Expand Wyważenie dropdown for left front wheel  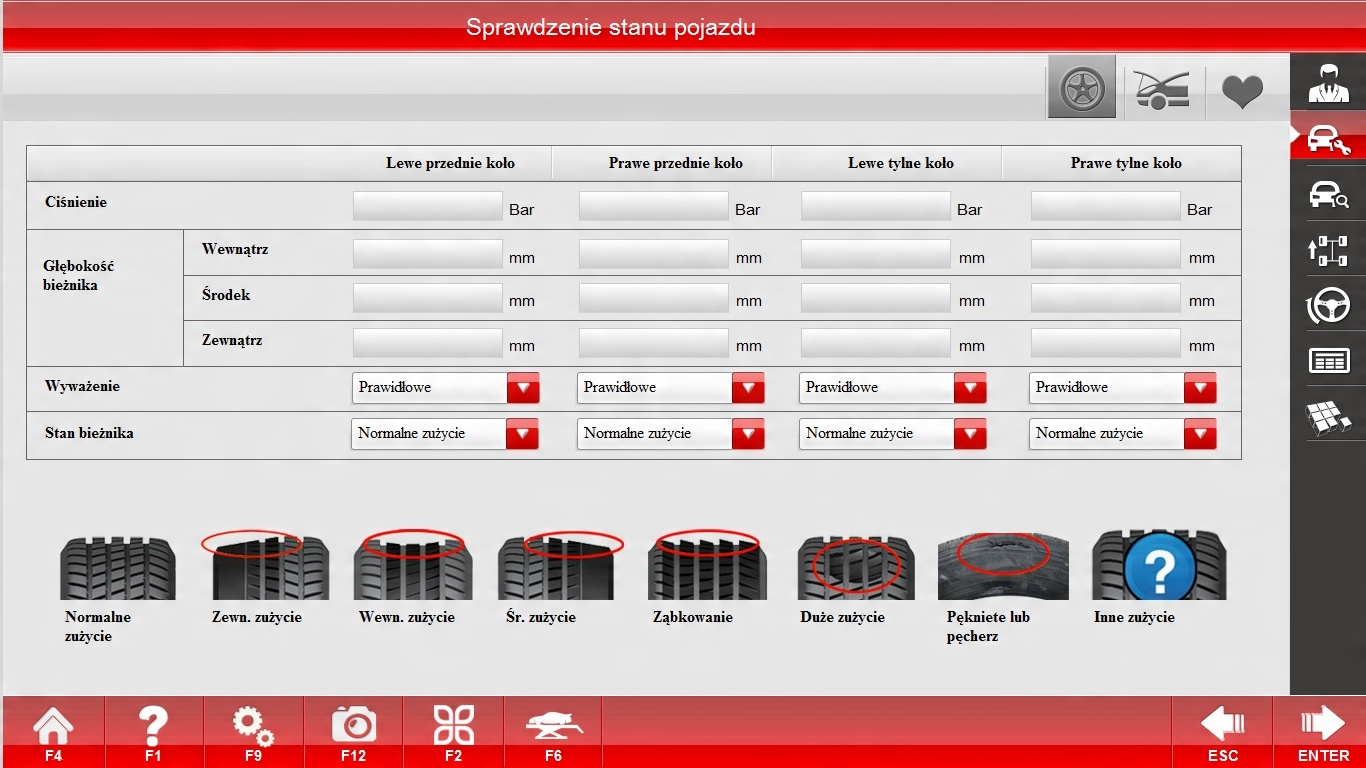[x=523, y=388]
